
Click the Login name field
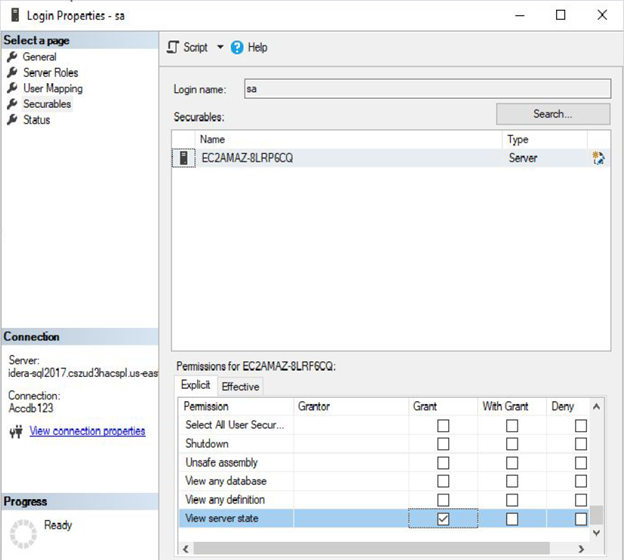[x=427, y=89]
